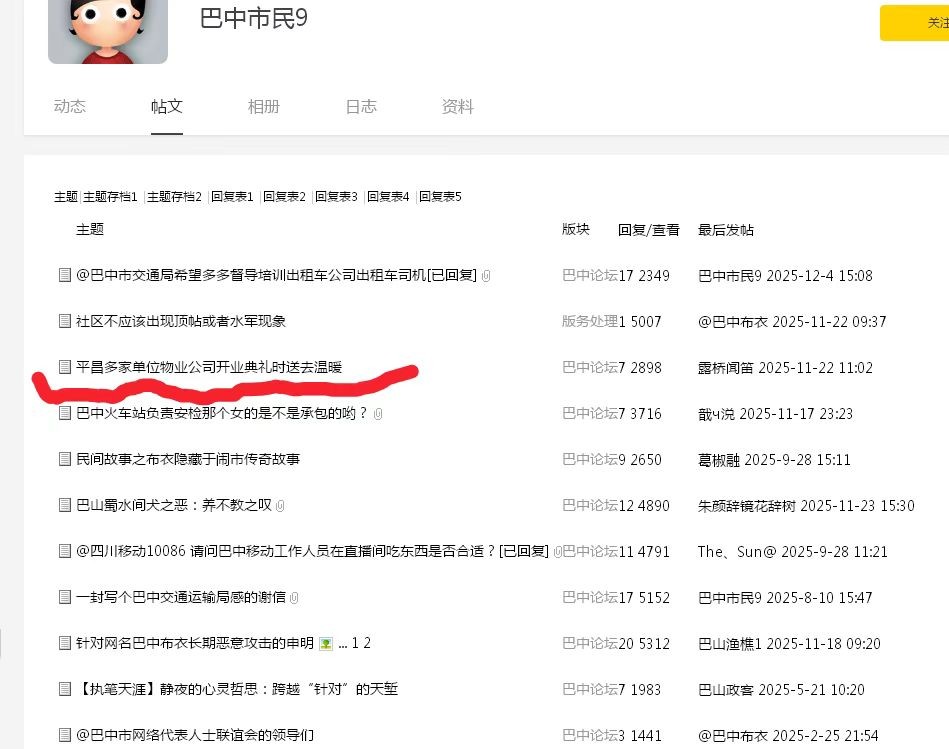Open the post 平昌多家单位物业公司开业典礼时送去温暖
The height and width of the screenshot is (749, 949).
[209, 367]
